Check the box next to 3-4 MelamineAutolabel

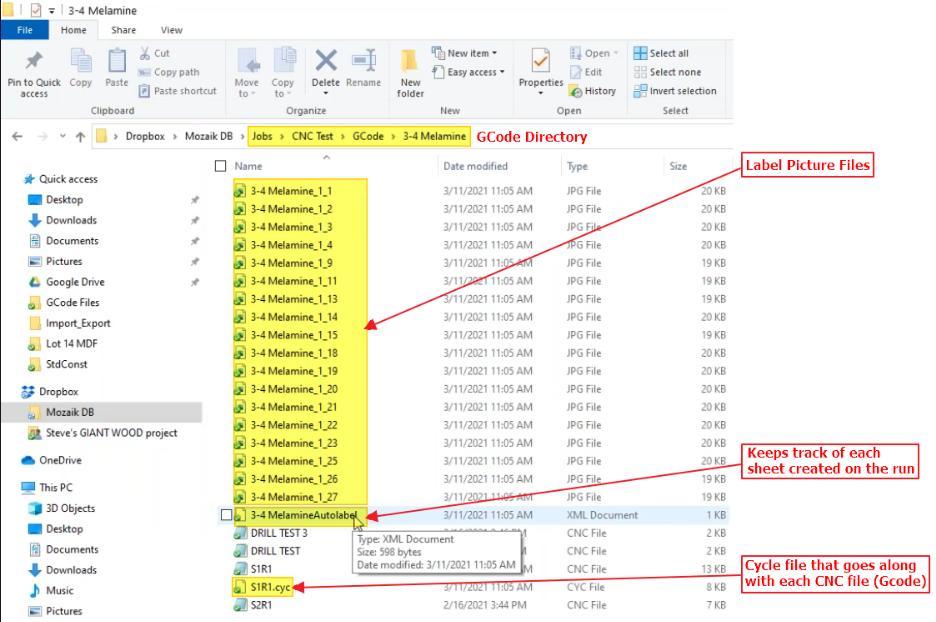click(226, 515)
